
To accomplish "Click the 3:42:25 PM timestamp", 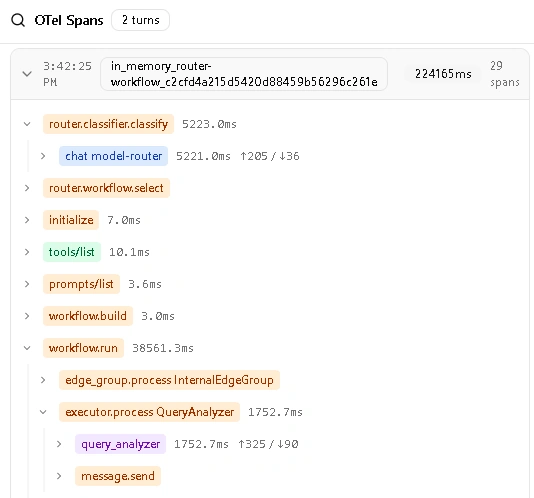I will coord(67,74).
